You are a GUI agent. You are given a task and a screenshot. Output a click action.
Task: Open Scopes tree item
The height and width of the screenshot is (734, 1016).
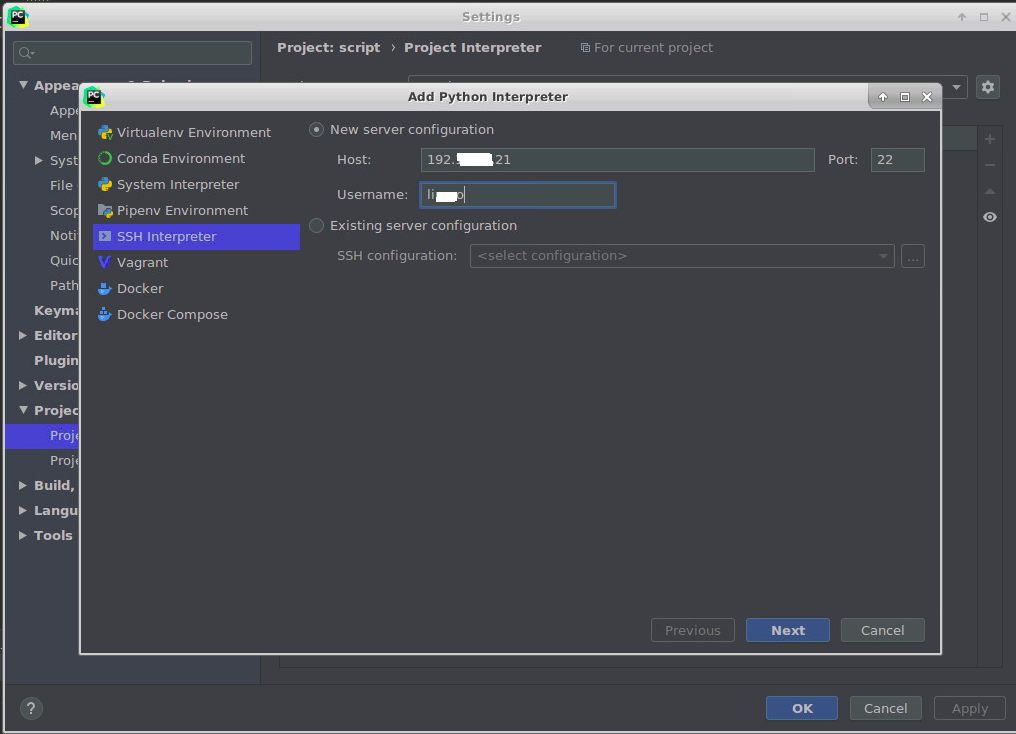[x=64, y=211]
